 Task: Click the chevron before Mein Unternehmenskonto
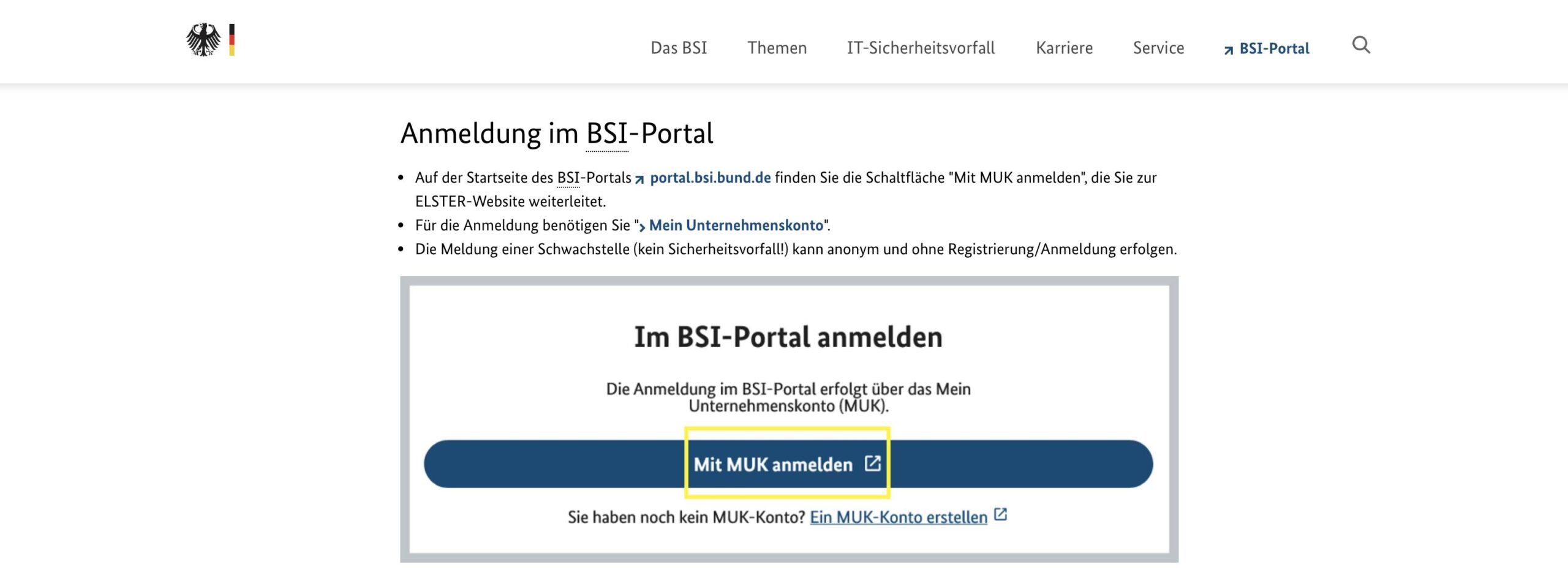[643, 226]
